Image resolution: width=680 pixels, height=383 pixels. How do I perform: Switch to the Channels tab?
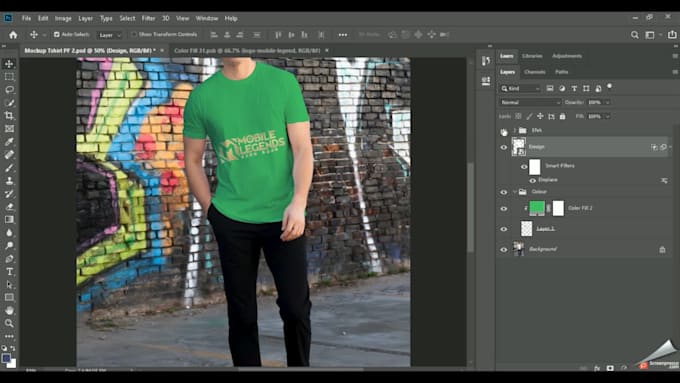(535, 72)
